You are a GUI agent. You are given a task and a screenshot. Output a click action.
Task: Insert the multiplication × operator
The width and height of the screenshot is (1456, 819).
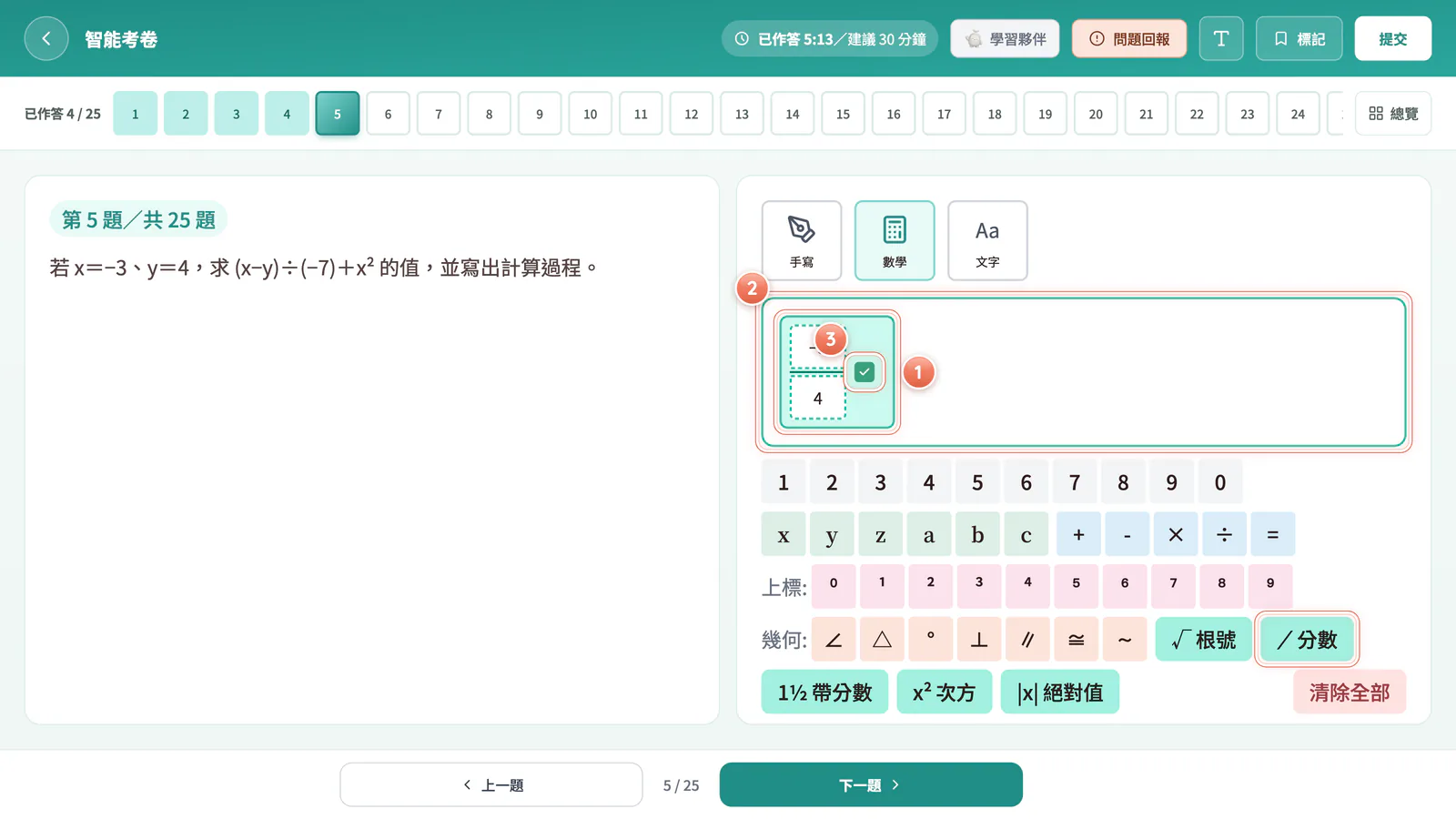(1176, 535)
